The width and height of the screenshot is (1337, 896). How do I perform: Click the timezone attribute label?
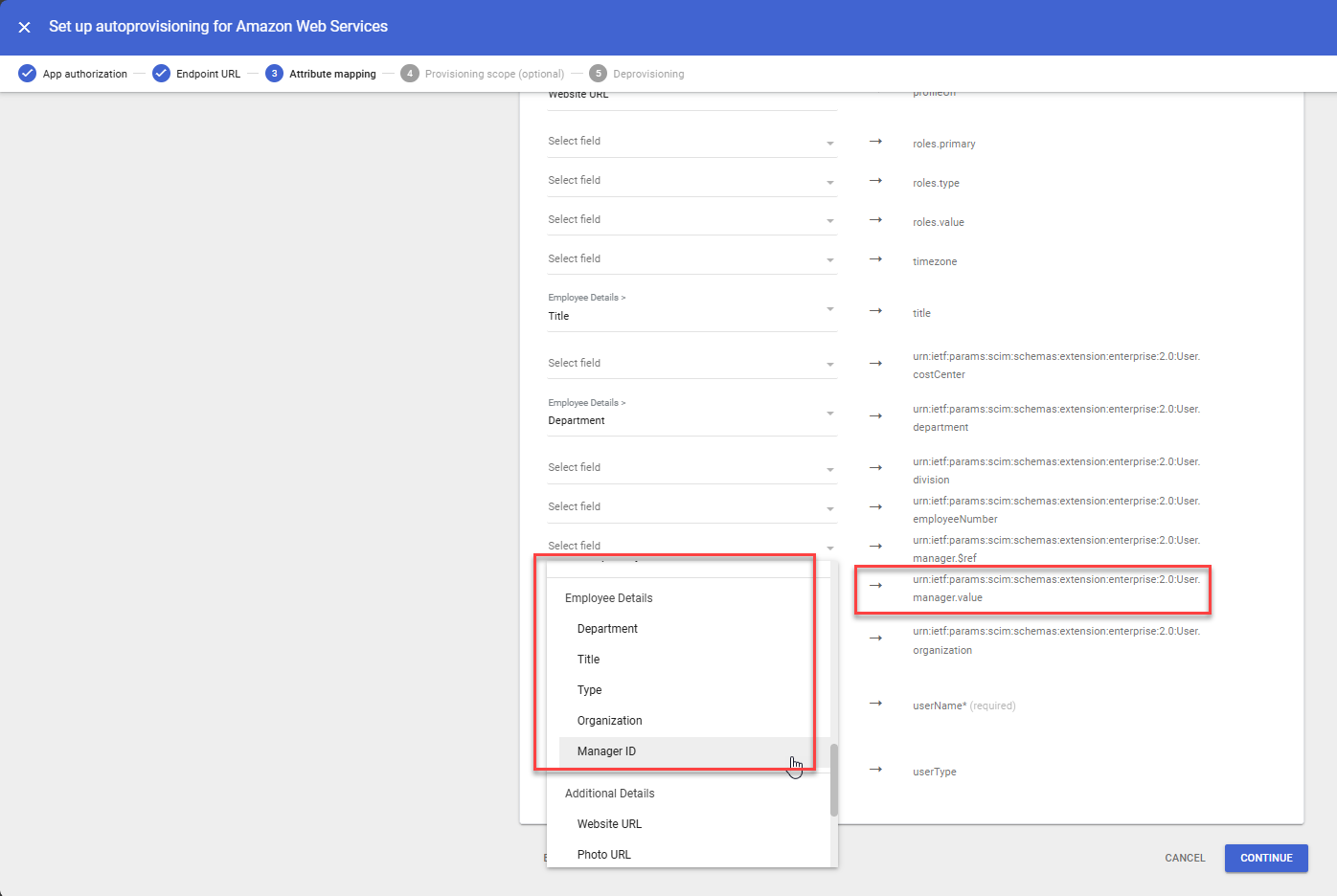[935, 262]
